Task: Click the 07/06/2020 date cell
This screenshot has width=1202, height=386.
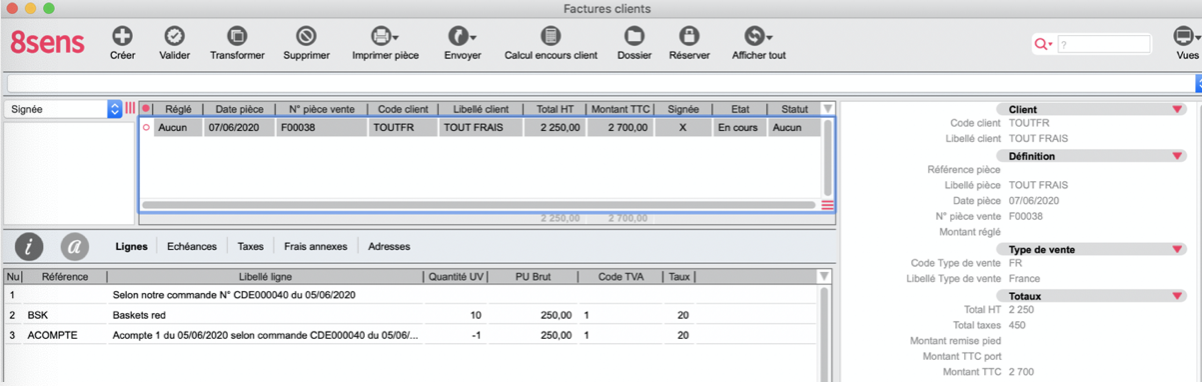Action: pyautogui.click(x=239, y=128)
